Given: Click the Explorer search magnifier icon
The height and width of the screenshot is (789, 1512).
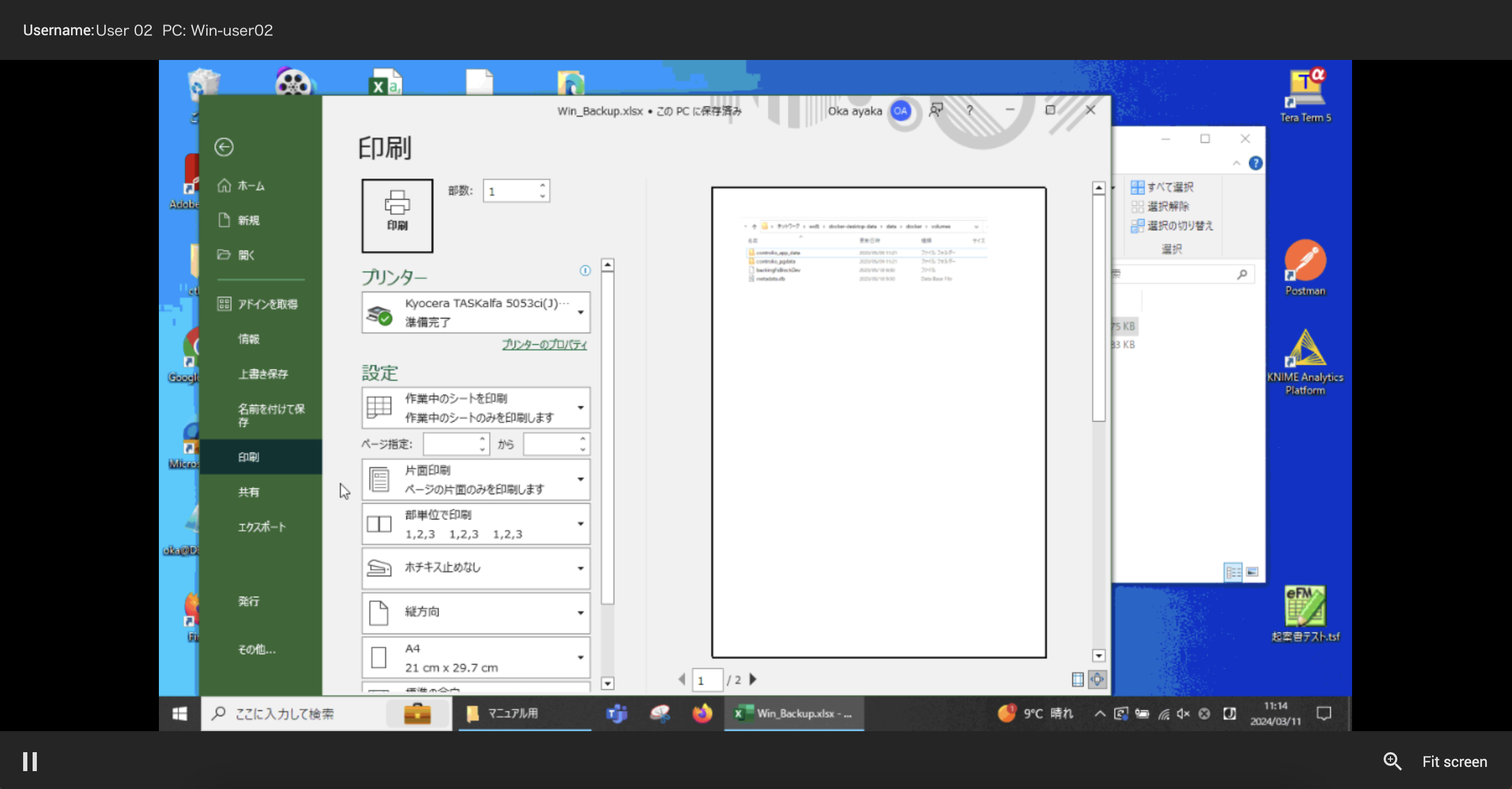Looking at the screenshot, I should pyautogui.click(x=1242, y=274).
